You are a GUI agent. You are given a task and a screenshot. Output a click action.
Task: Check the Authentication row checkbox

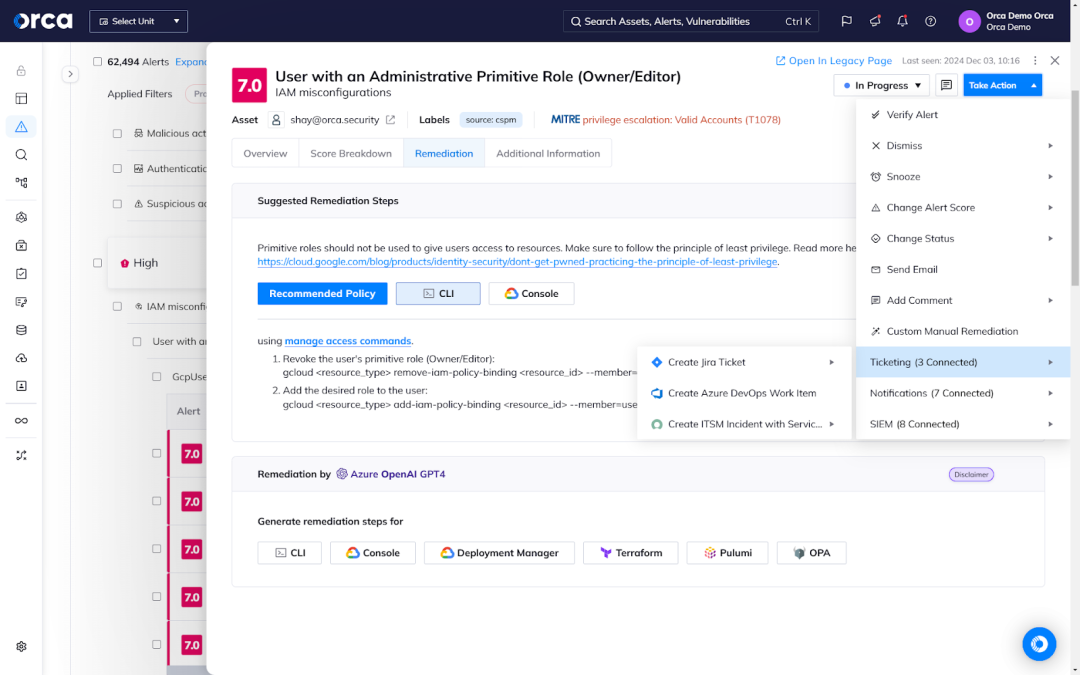click(x=117, y=169)
